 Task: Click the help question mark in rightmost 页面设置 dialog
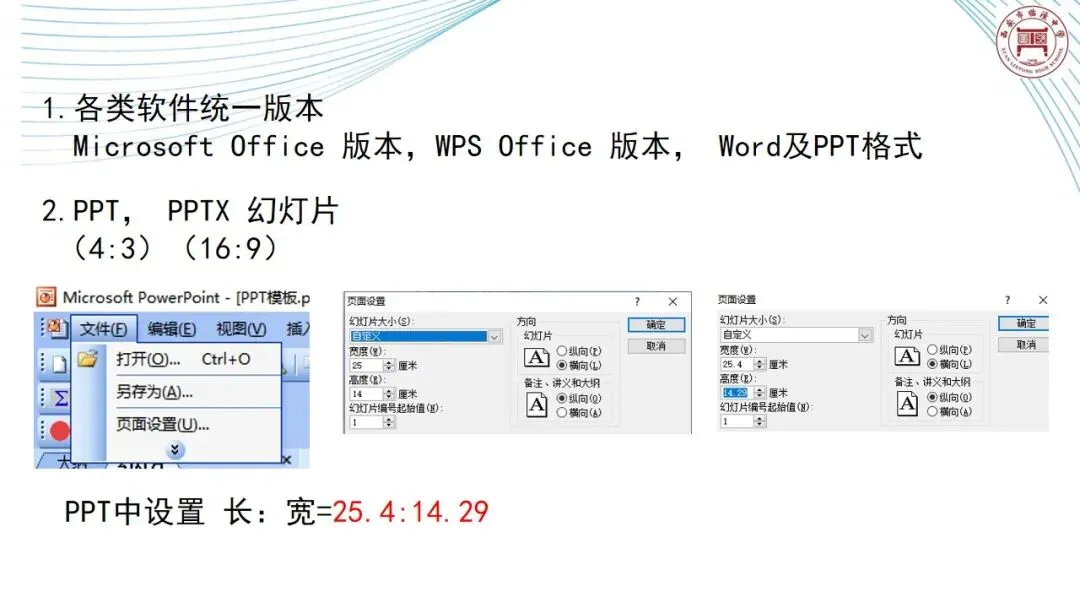(1008, 300)
